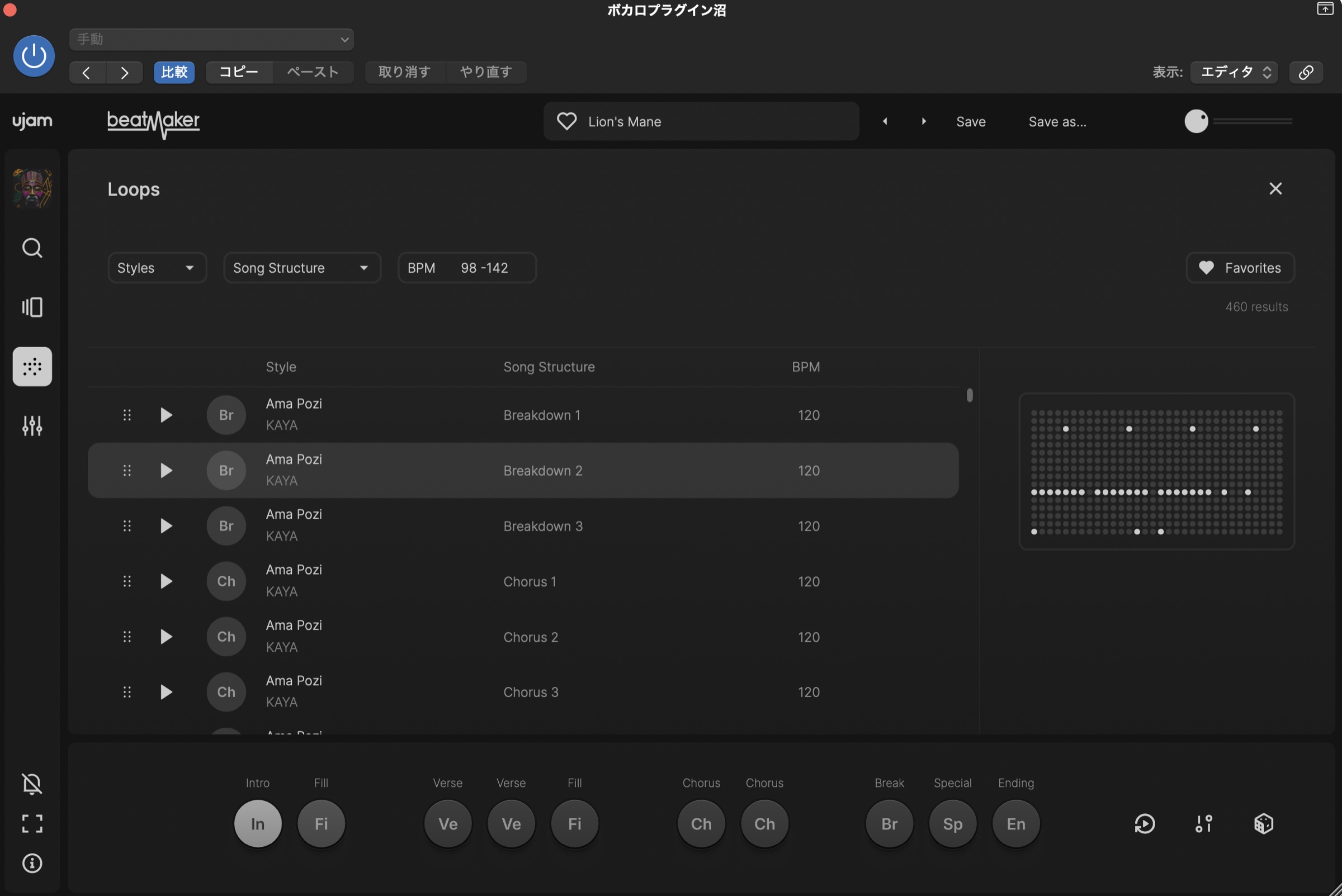Play the Breakdown 1 loop

(166, 415)
